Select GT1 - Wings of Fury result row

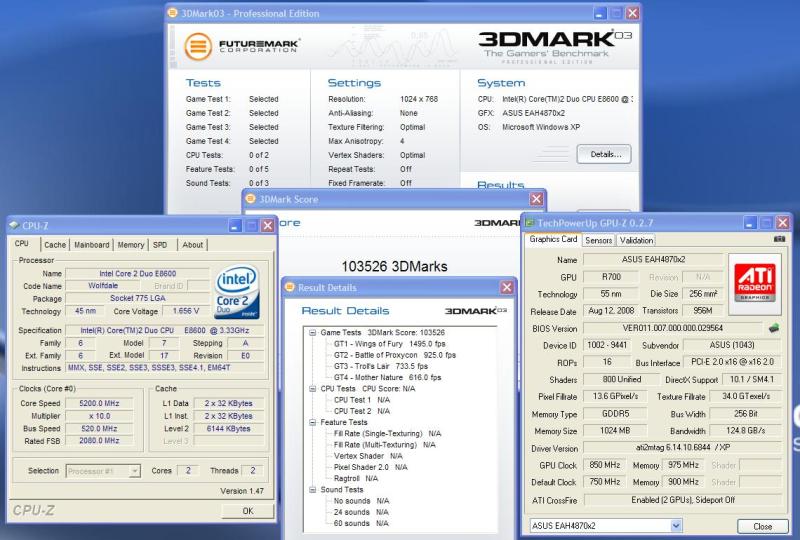pyautogui.click(x=389, y=344)
